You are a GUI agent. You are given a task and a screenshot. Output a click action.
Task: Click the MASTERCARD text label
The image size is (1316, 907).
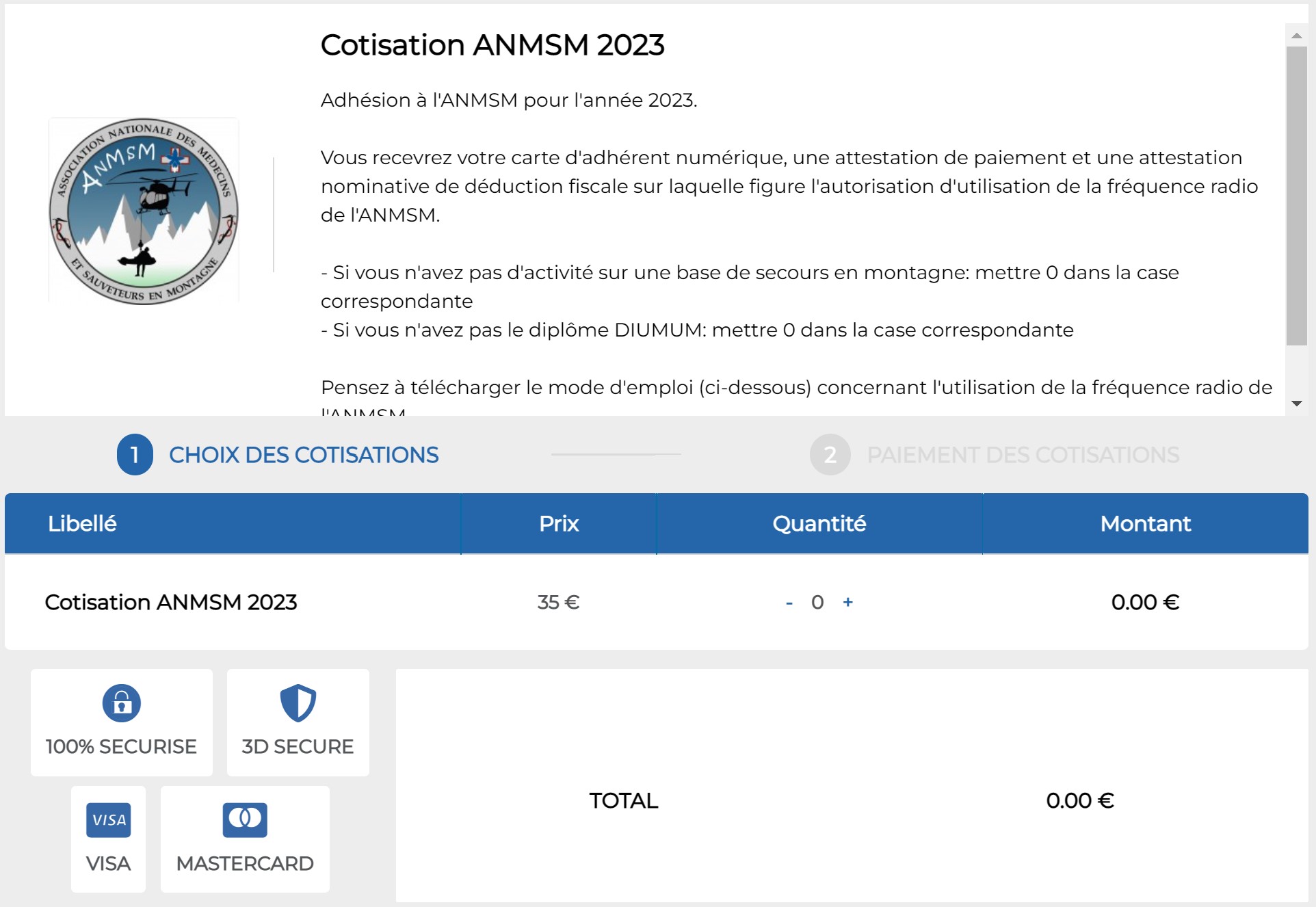tap(245, 863)
